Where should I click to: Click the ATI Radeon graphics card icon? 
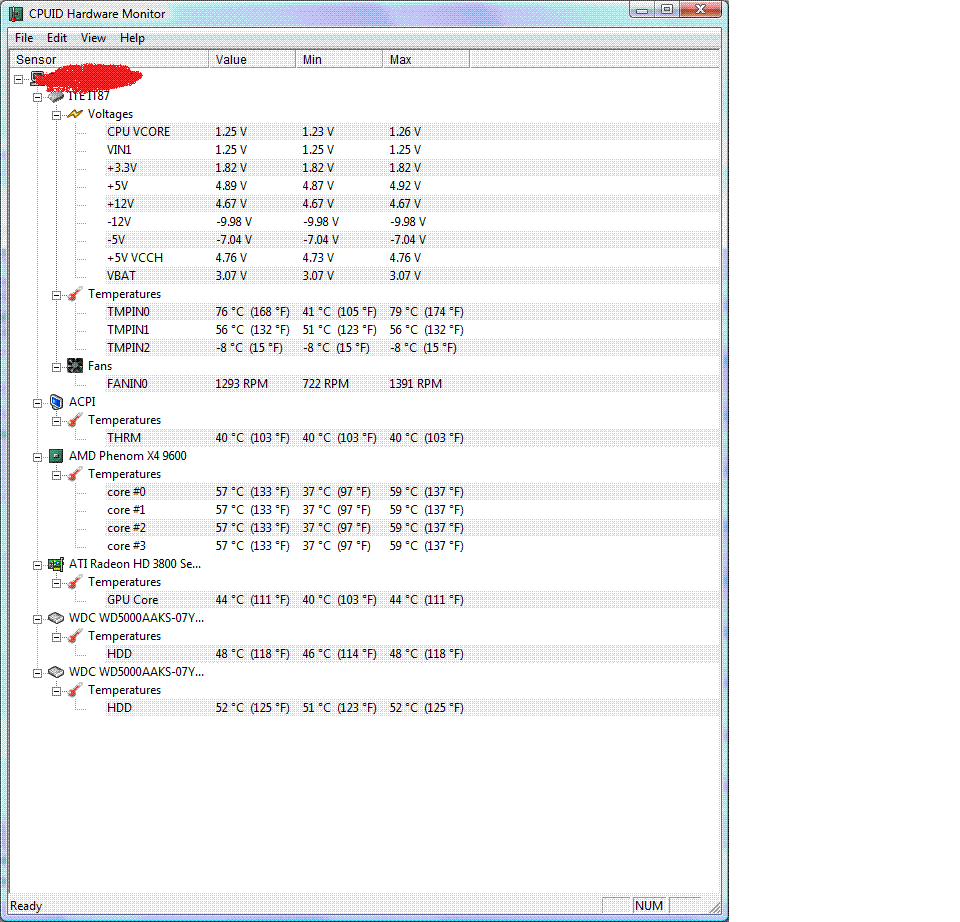[x=56, y=564]
